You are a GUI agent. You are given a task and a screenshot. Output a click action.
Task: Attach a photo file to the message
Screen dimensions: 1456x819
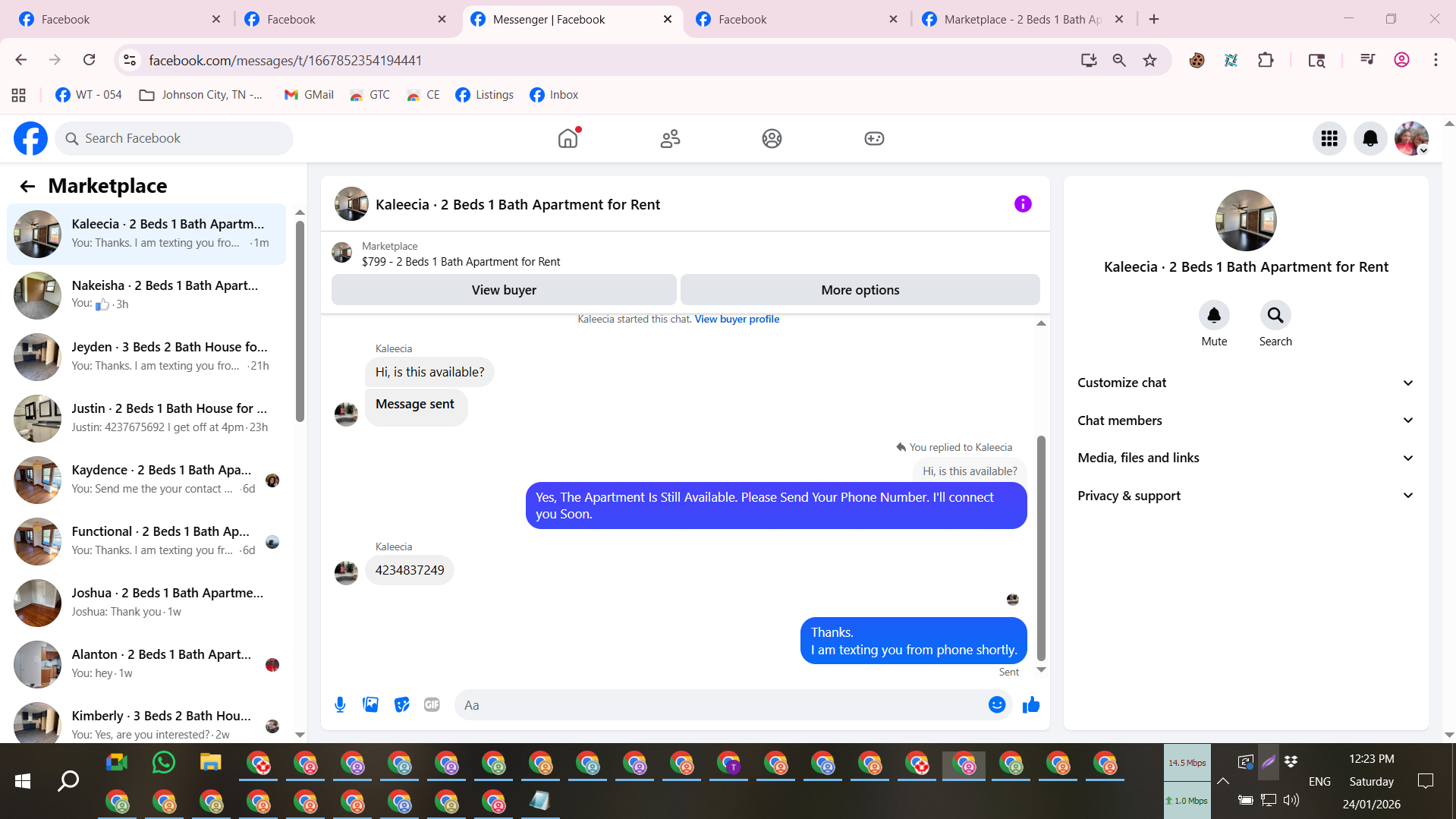[x=370, y=705]
